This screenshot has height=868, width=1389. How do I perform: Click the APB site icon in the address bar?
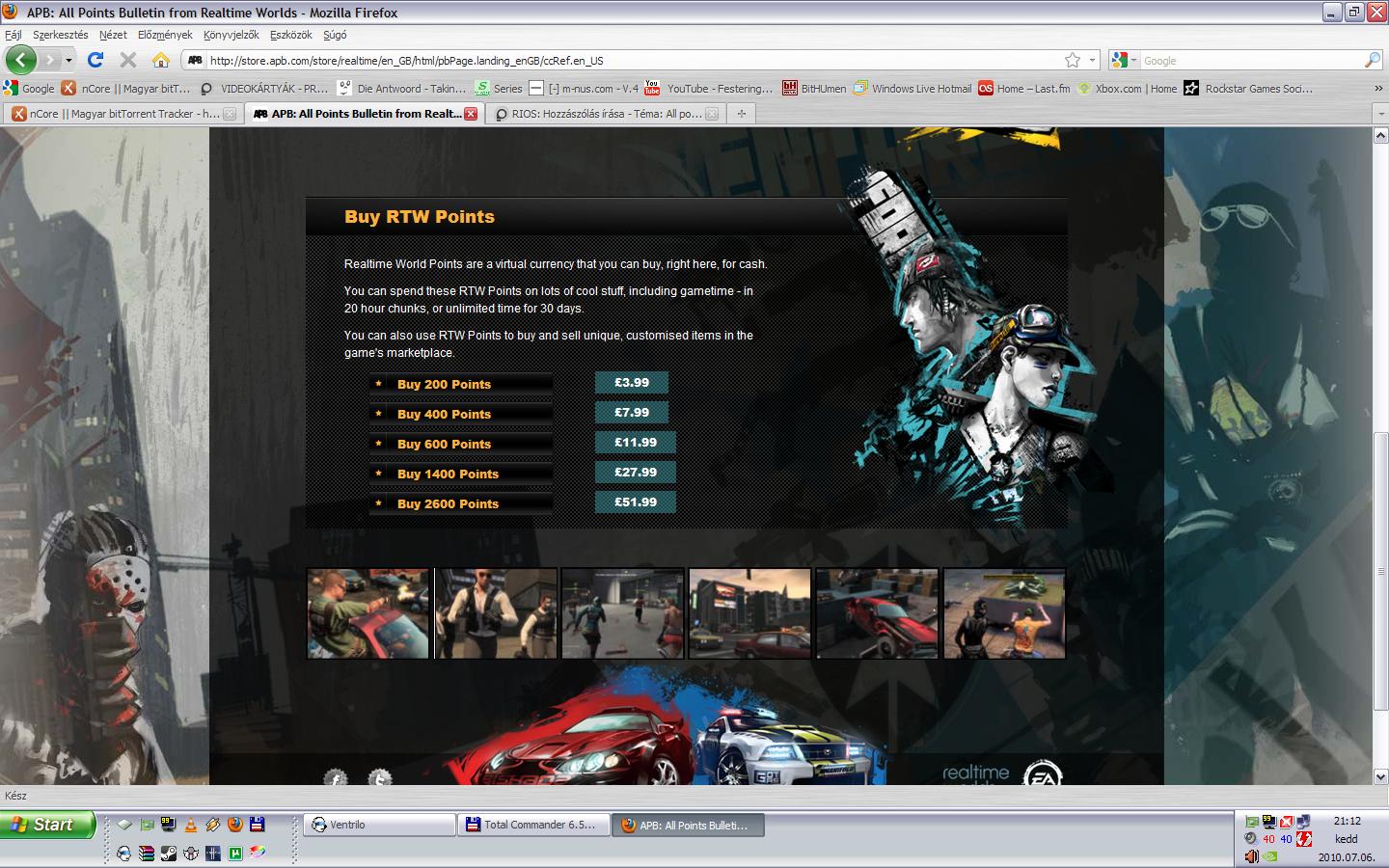tap(194, 60)
